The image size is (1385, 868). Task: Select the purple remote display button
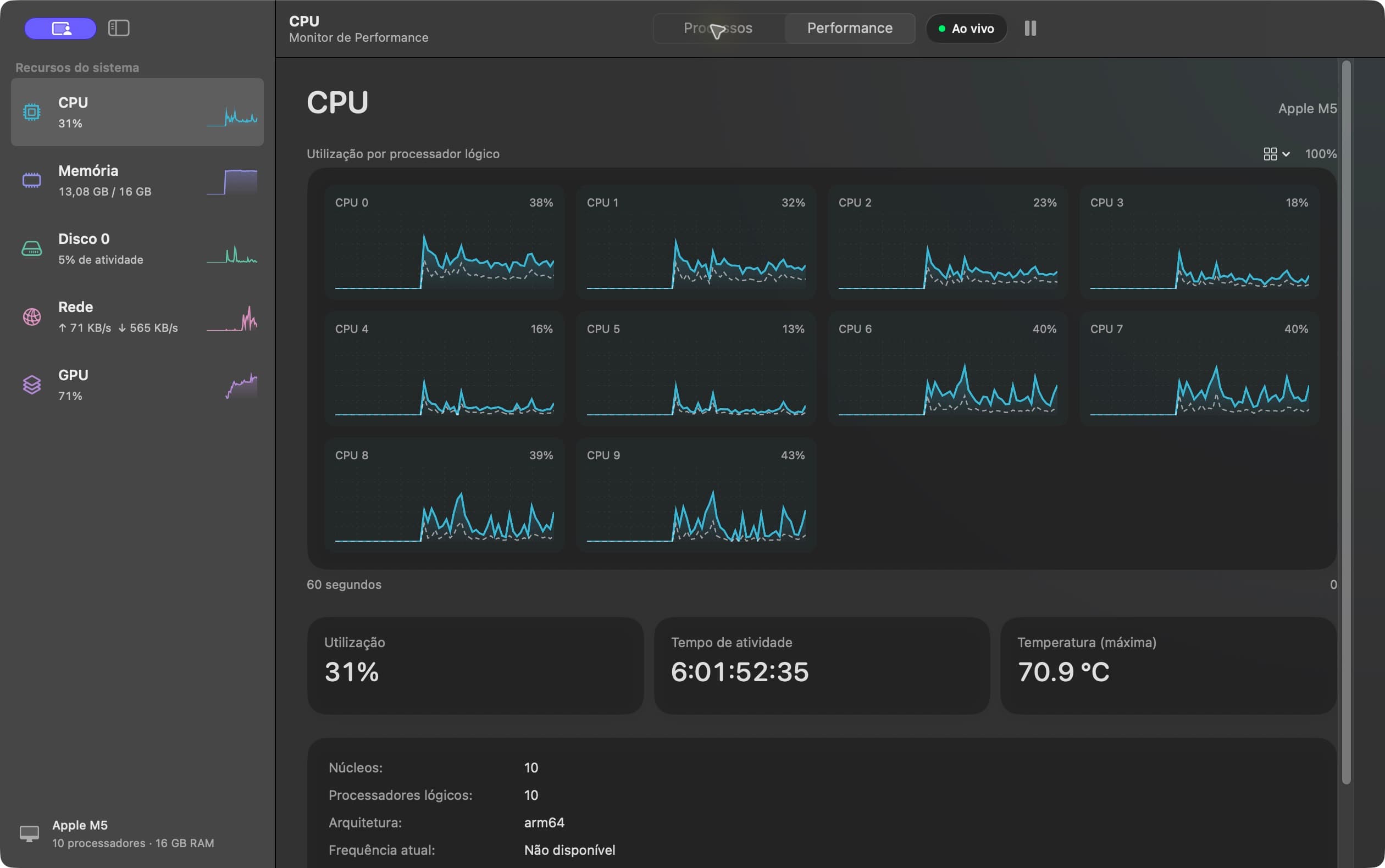60,28
